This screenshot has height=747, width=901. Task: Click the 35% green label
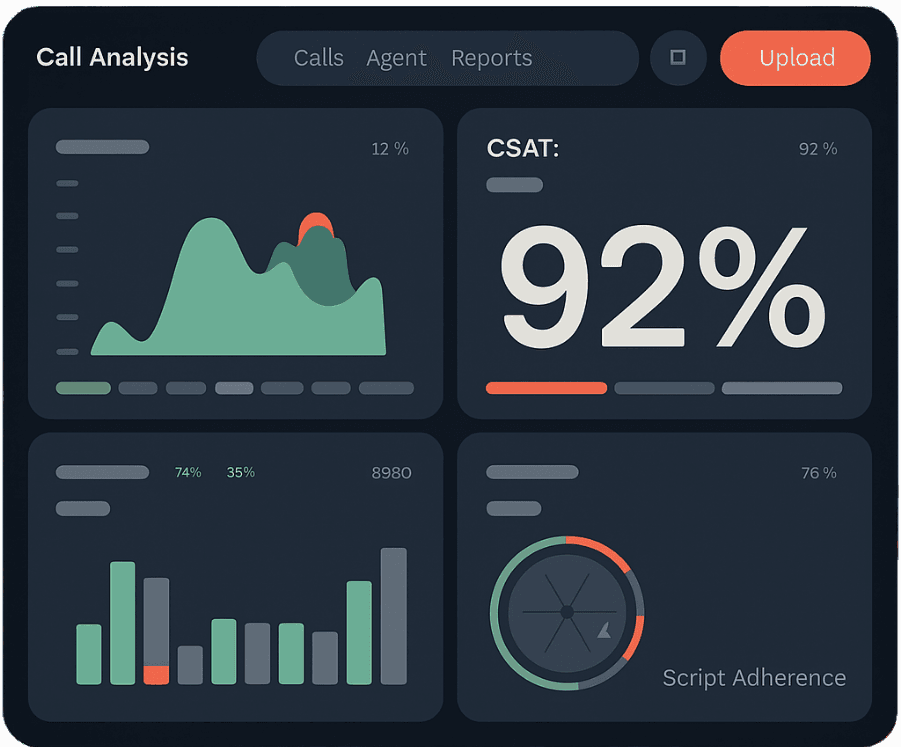click(x=240, y=472)
